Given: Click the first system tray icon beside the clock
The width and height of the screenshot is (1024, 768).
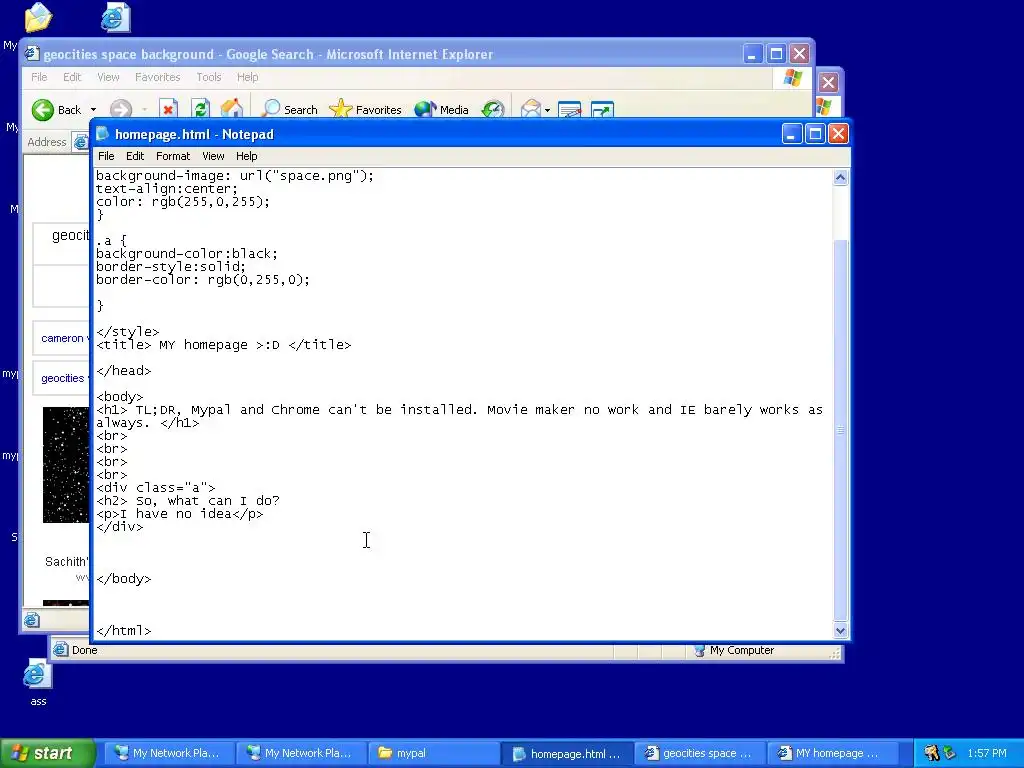Looking at the screenshot, I should [x=931, y=753].
